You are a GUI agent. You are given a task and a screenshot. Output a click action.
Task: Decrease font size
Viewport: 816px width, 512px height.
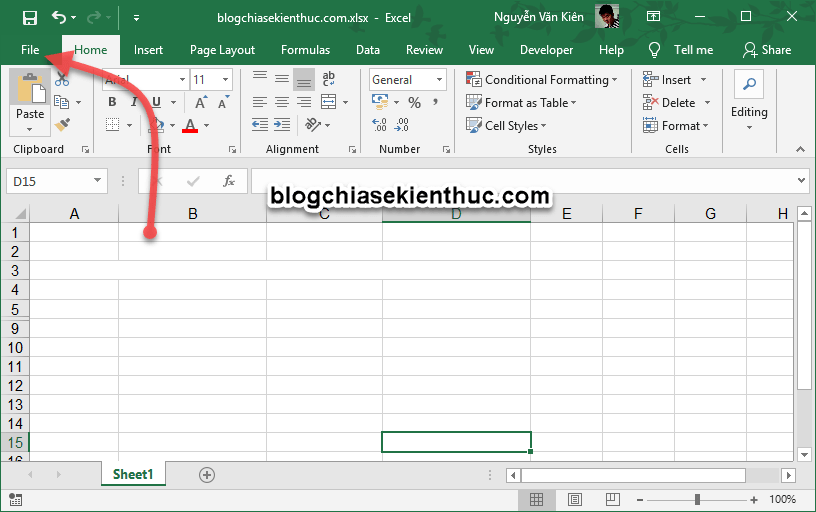(x=223, y=103)
